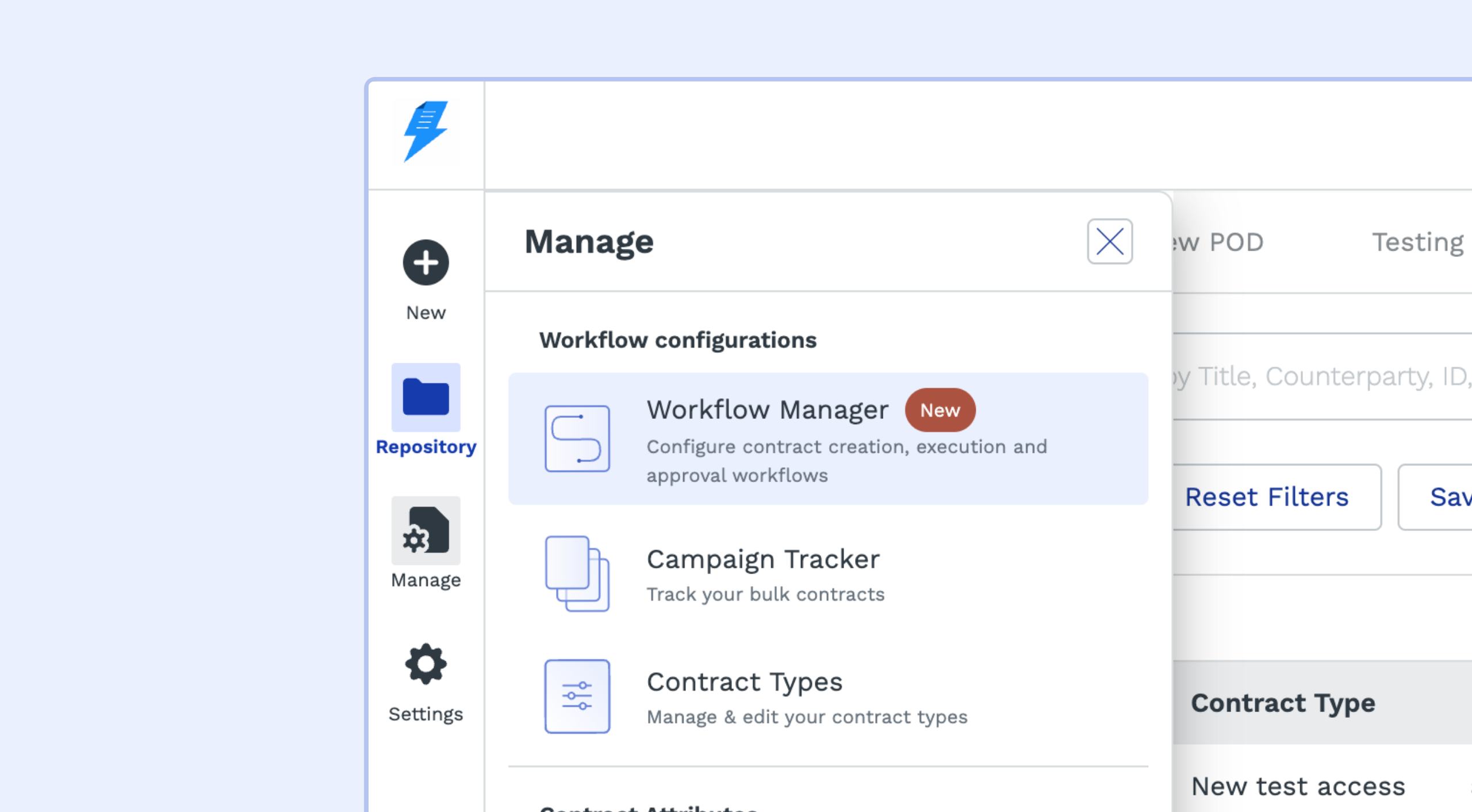The image size is (1472, 812).
Task: Switch to the Testing tab
Action: click(x=1417, y=243)
